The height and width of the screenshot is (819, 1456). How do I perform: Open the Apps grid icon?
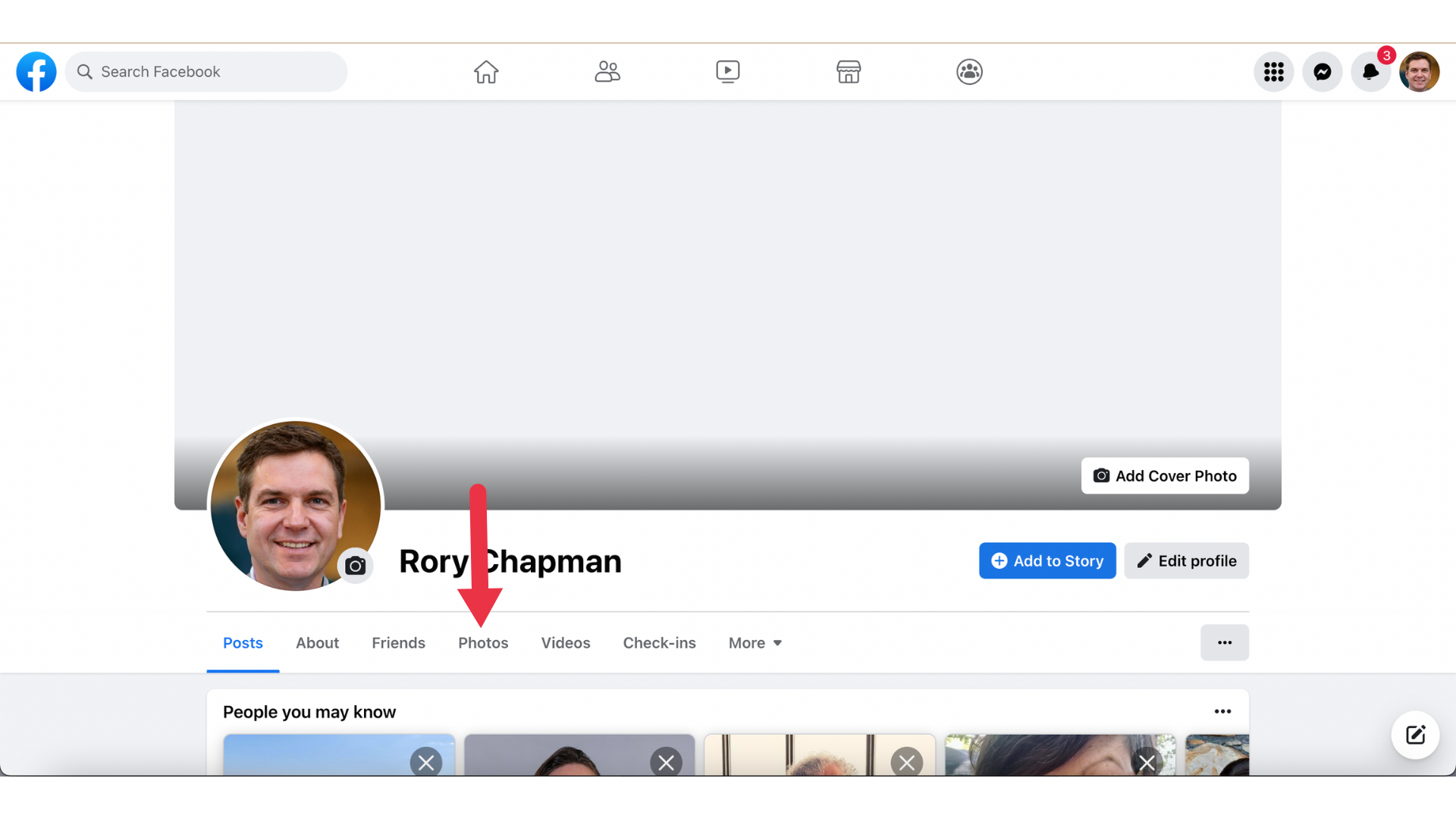pyautogui.click(x=1274, y=71)
